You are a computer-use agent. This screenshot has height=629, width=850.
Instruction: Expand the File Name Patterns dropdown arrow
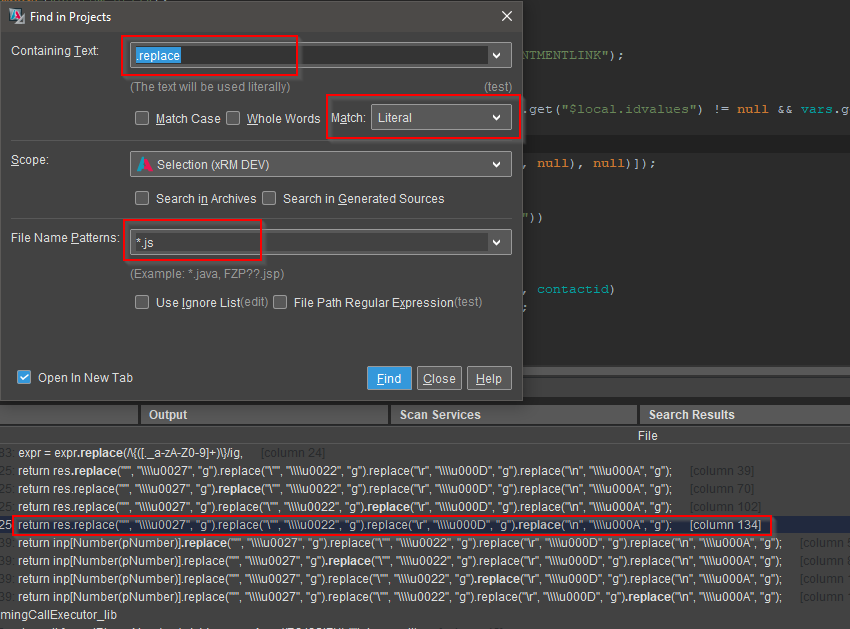pos(497,242)
